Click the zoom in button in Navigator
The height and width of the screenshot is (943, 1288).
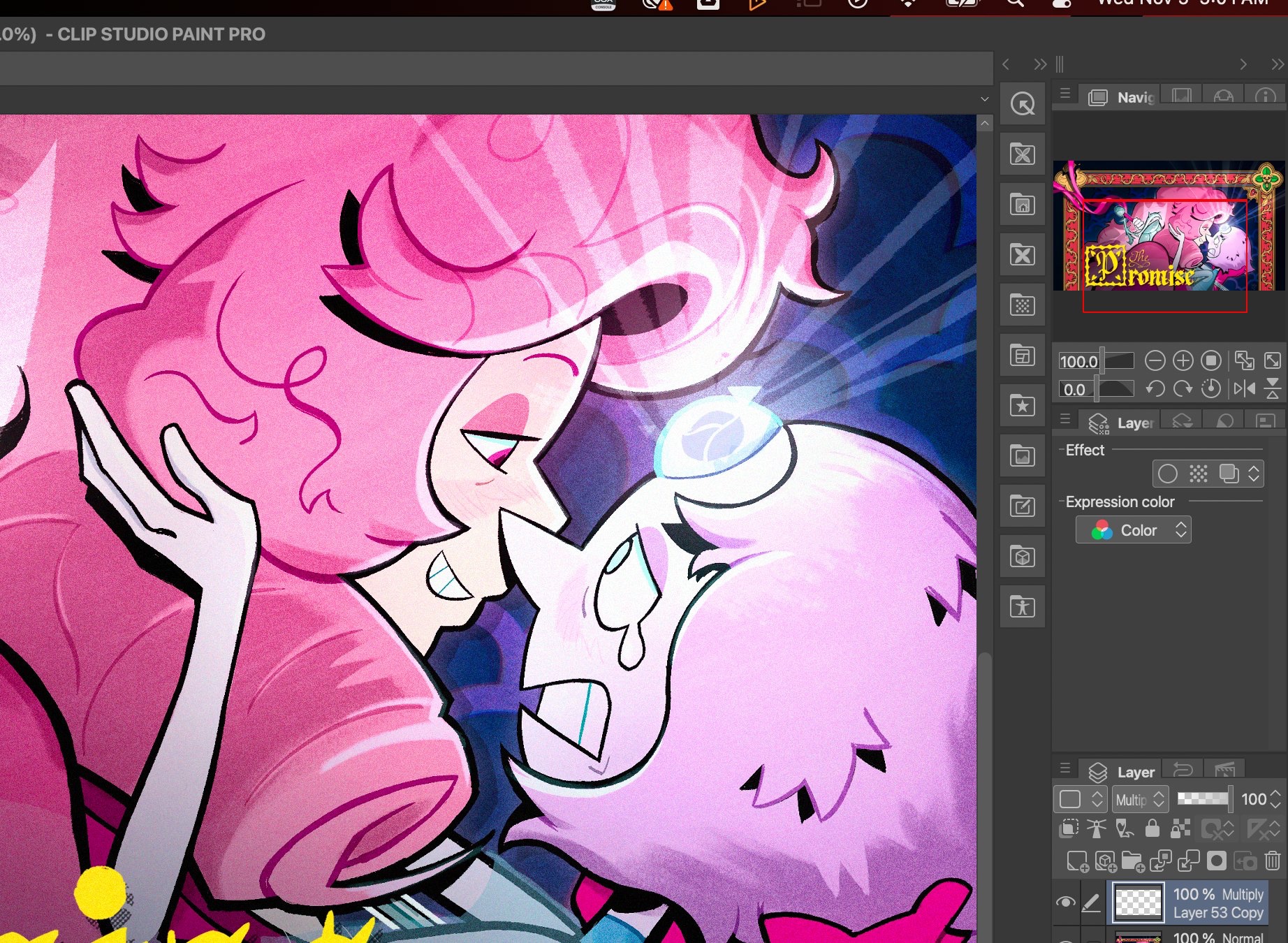pos(1183,360)
